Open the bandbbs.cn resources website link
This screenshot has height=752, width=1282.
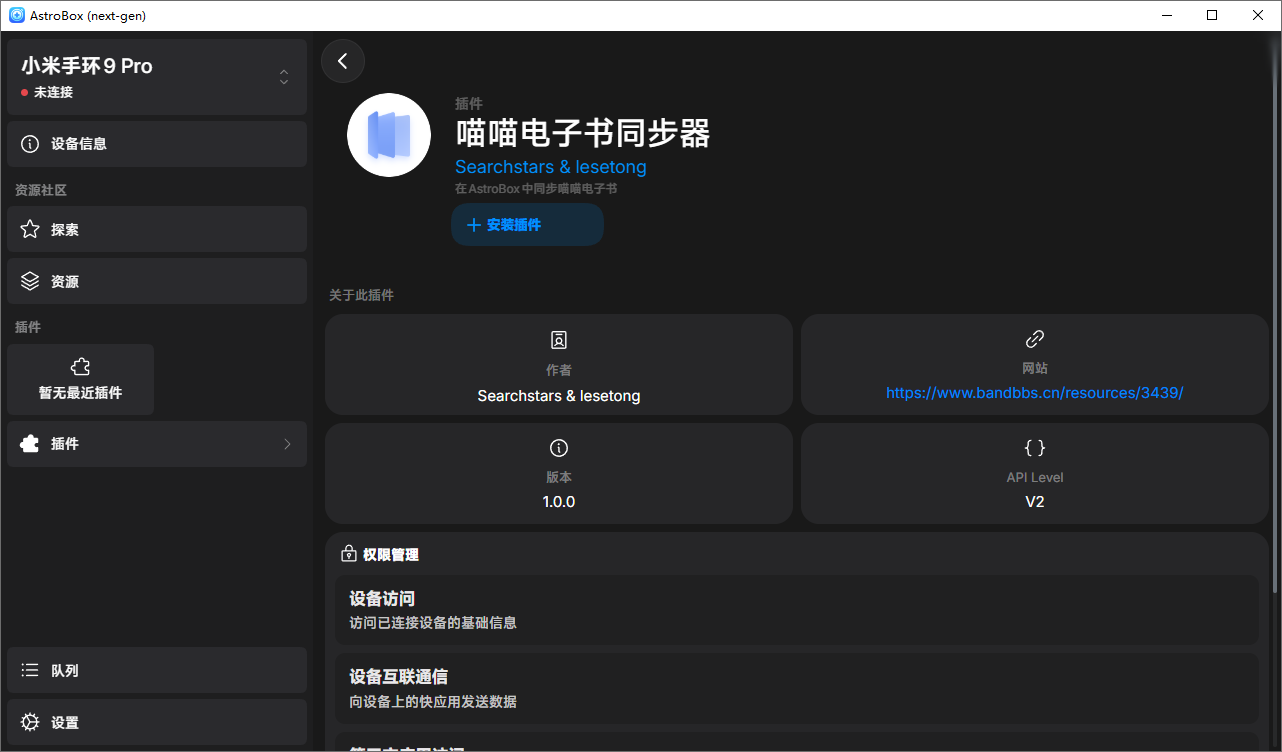click(1035, 393)
